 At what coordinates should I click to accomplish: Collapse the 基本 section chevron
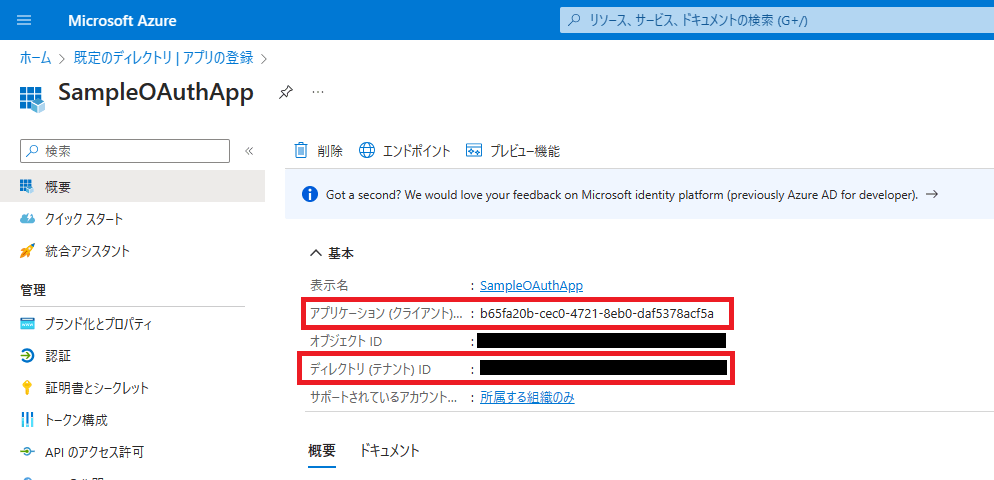[x=316, y=254]
